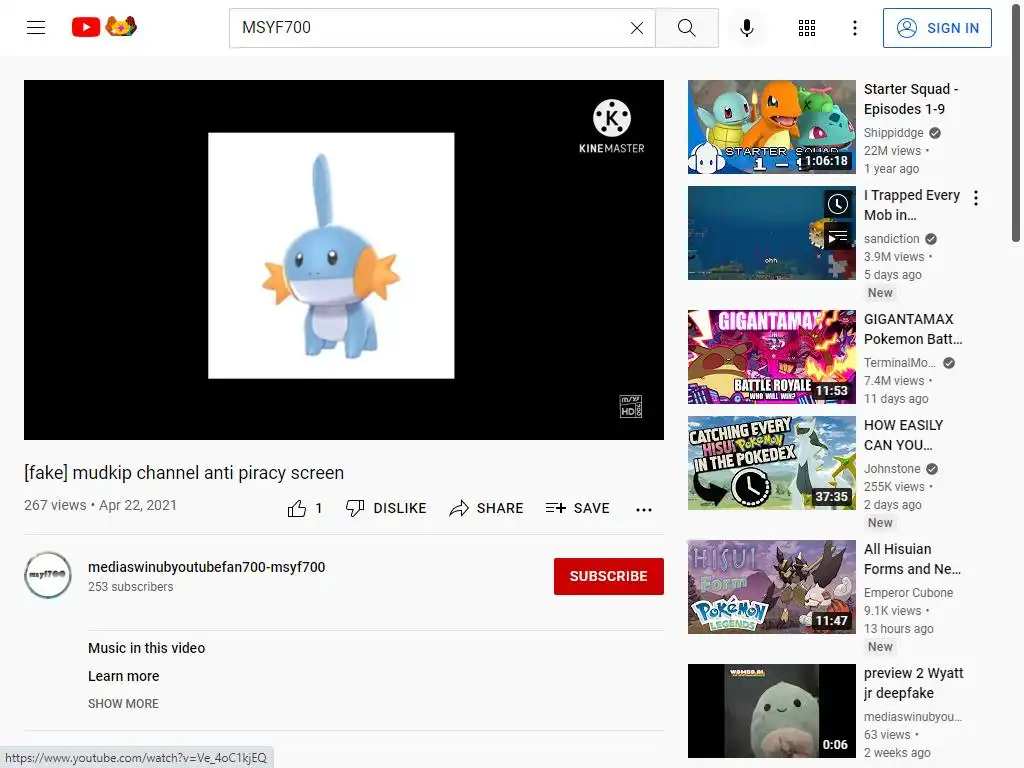
Task: Open mediaswinubyoutubefan700-msyf700 channel name
Action: (x=206, y=567)
